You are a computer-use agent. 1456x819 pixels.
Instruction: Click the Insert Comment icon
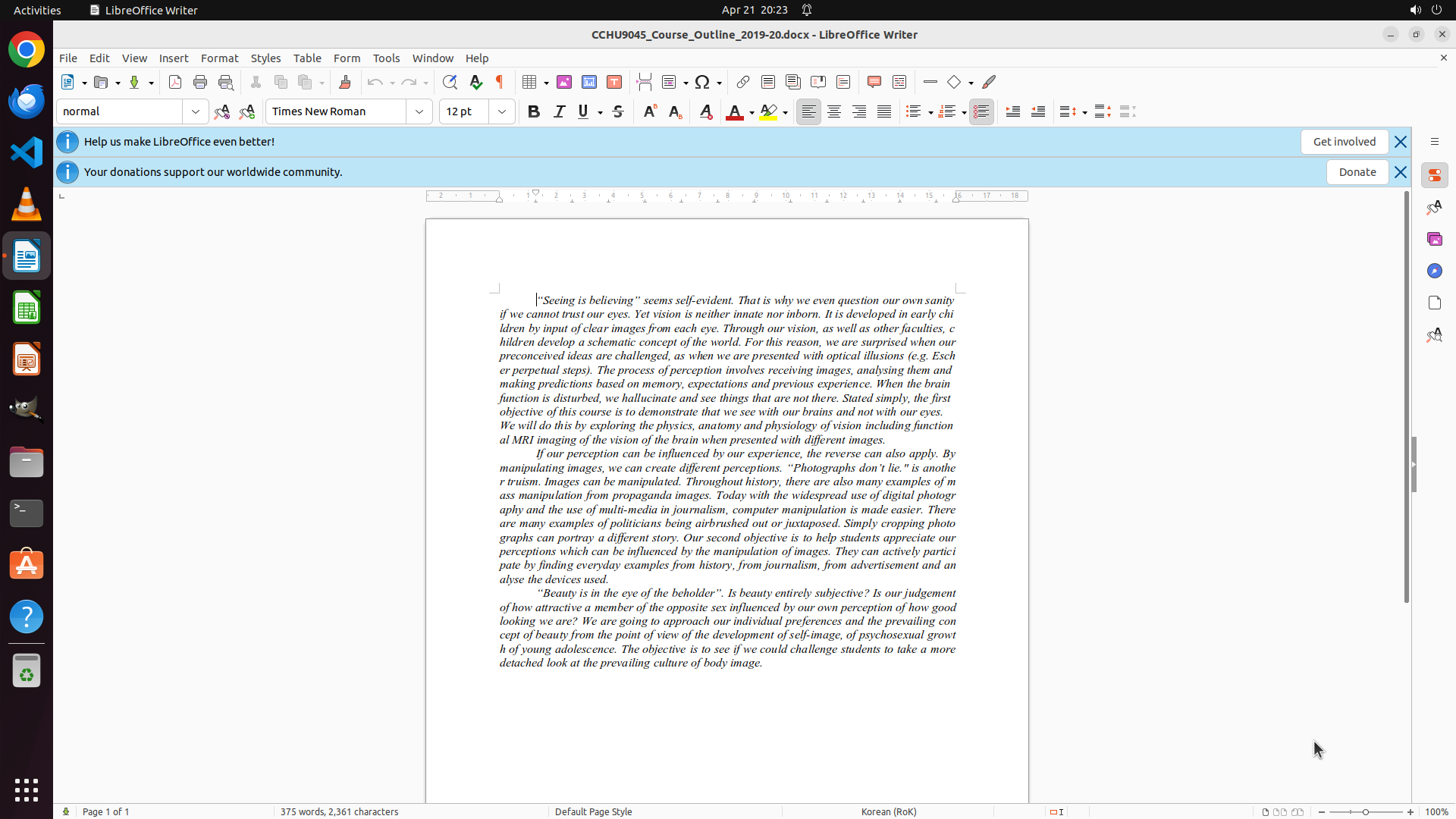[874, 82]
